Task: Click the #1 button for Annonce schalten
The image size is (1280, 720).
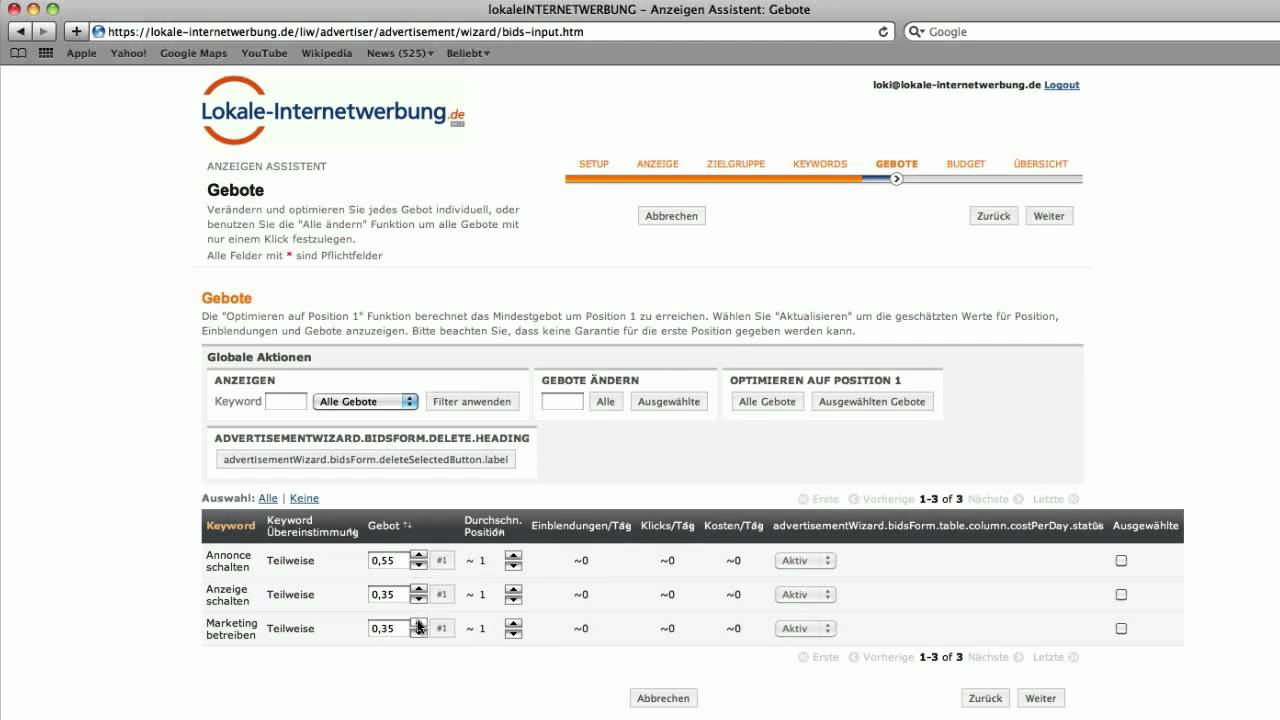Action: click(x=442, y=561)
